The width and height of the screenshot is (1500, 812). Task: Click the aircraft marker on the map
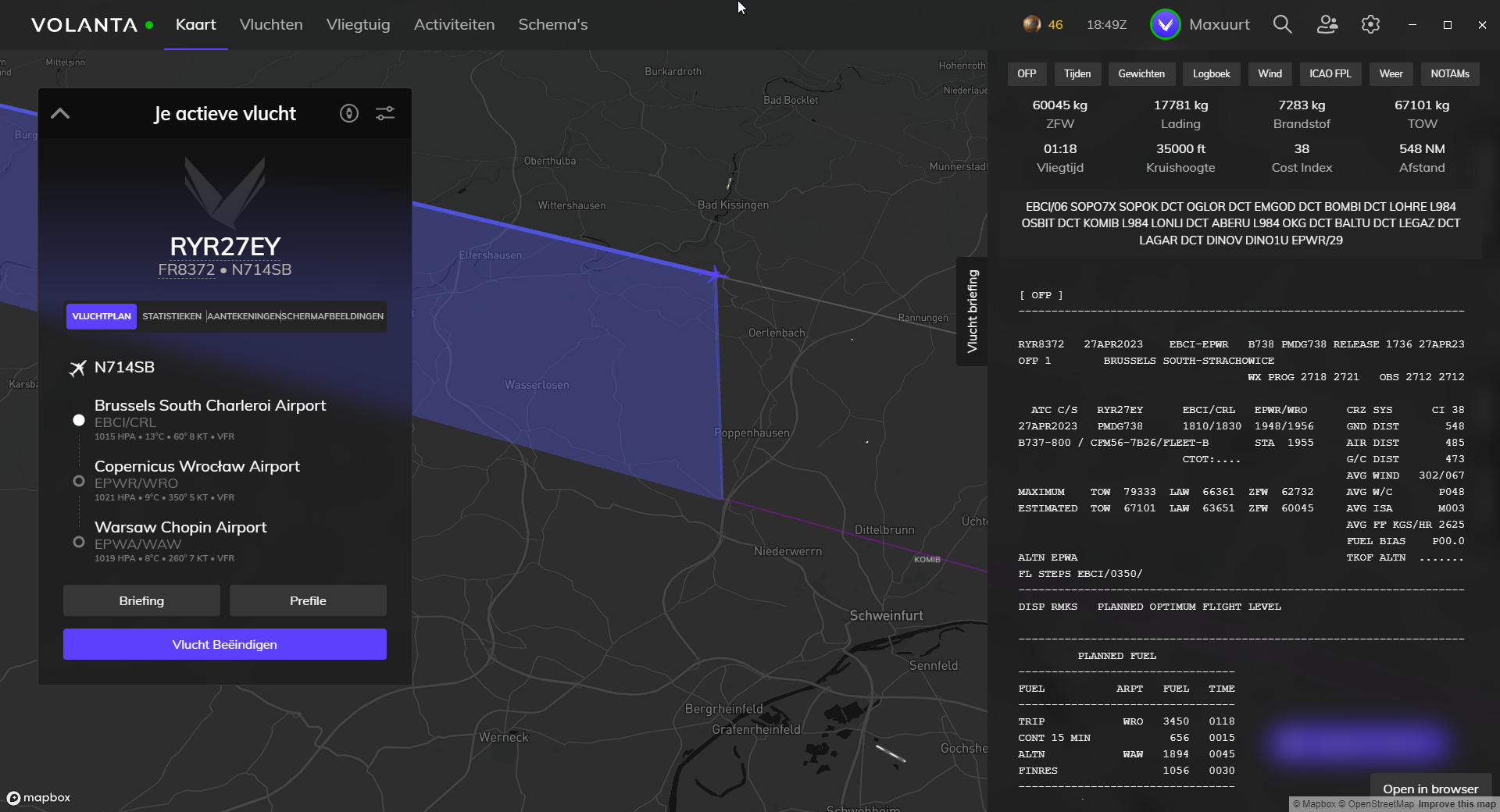coord(715,274)
